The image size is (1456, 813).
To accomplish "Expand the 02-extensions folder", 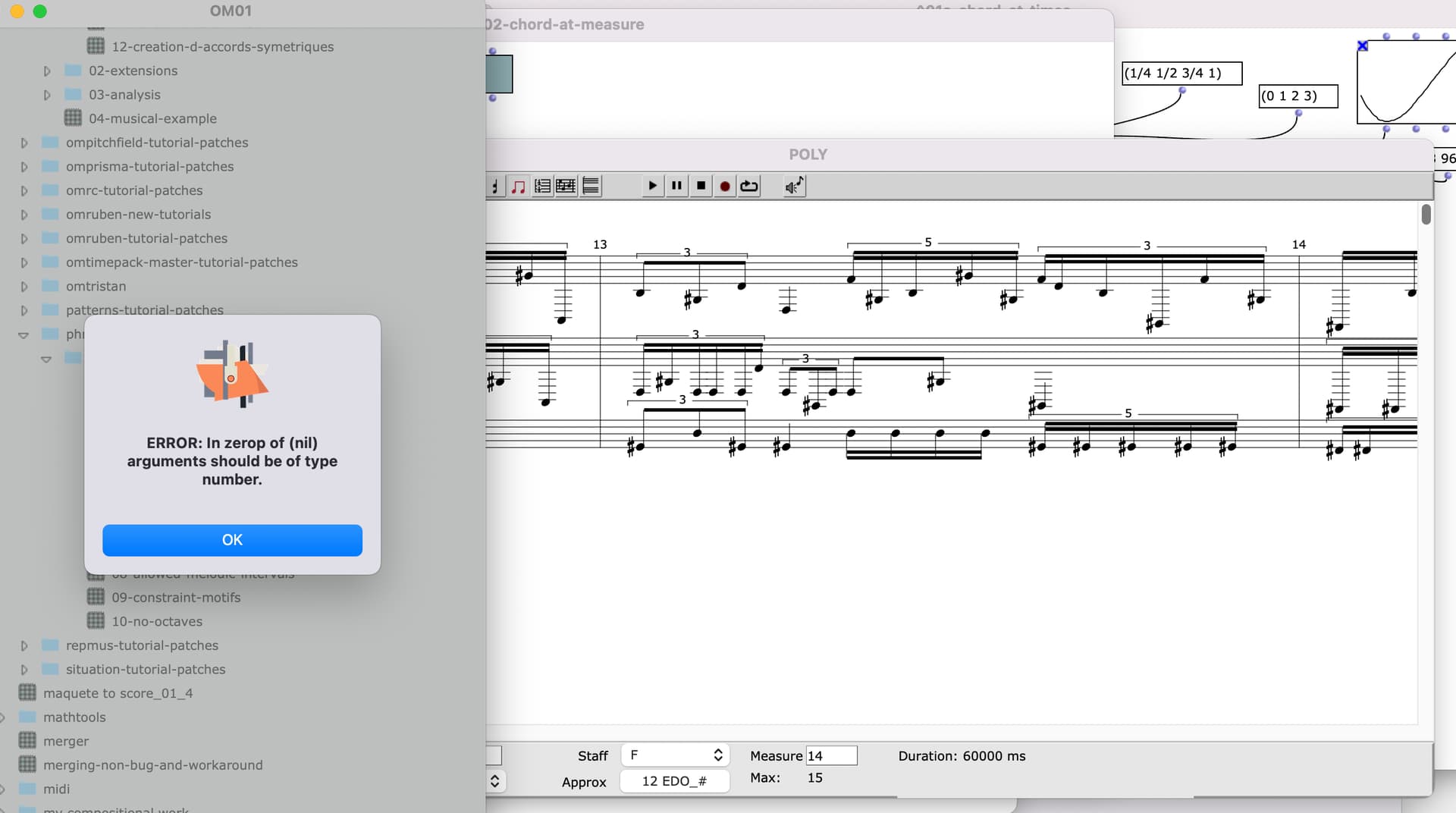I will [x=47, y=71].
